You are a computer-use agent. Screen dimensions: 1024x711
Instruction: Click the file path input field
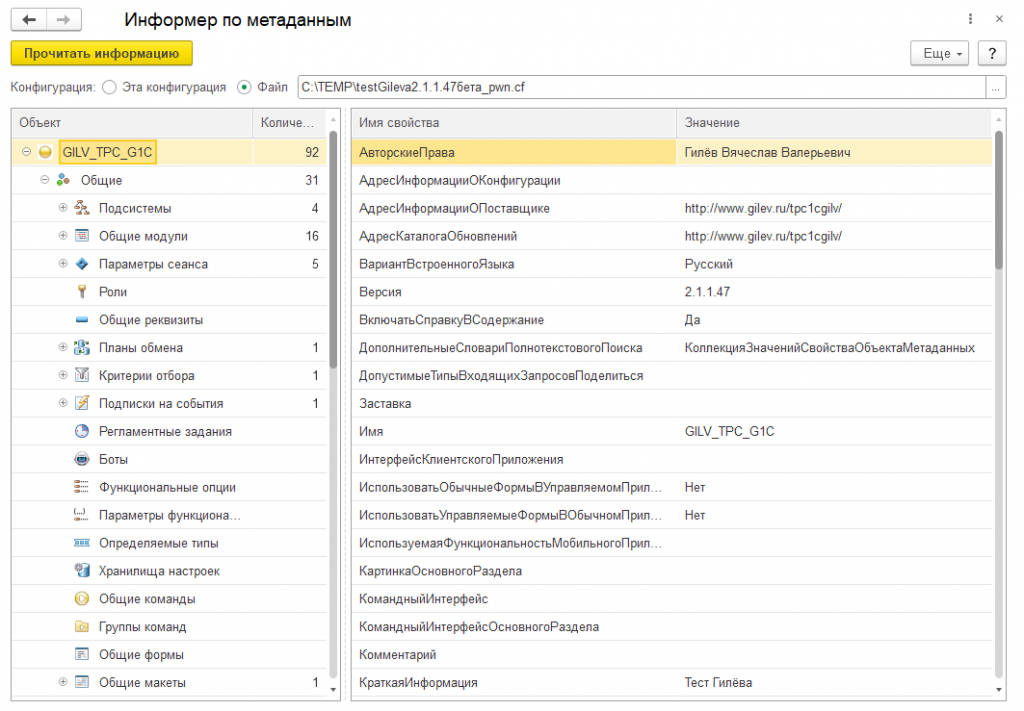coord(640,87)
